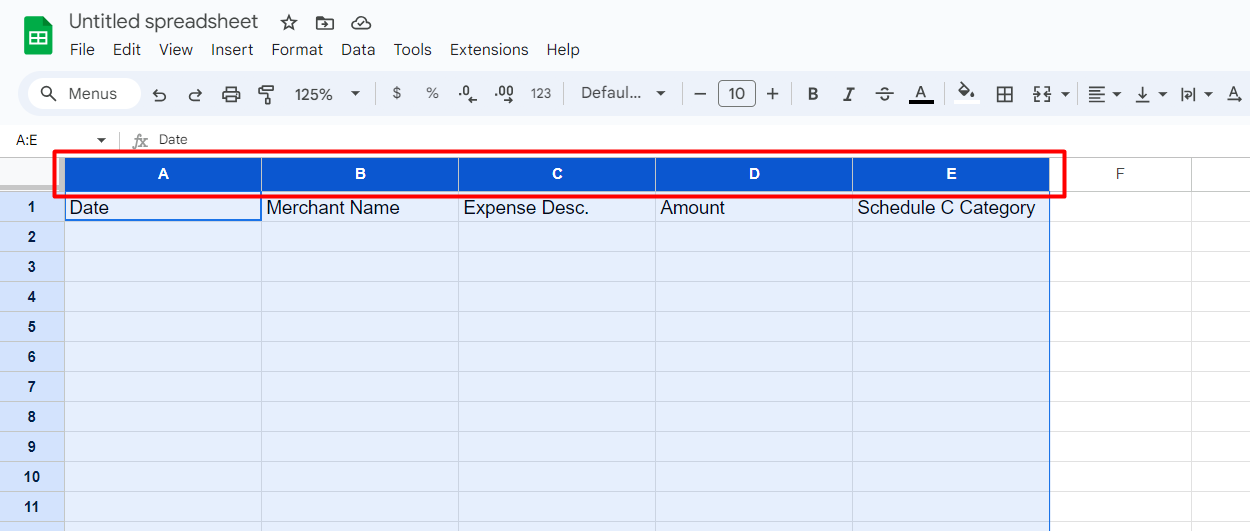Click the select-all corner box

point(32,174)
